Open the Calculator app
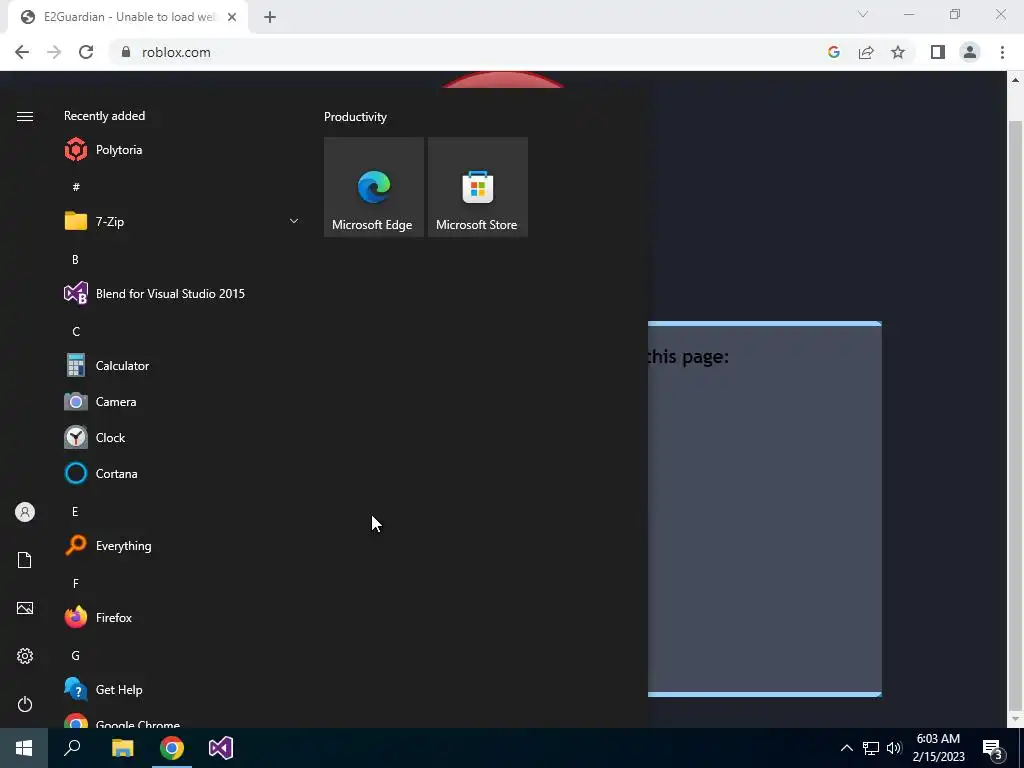The width and height of the screenshot is (1024, 768). (x=182, y=366)
